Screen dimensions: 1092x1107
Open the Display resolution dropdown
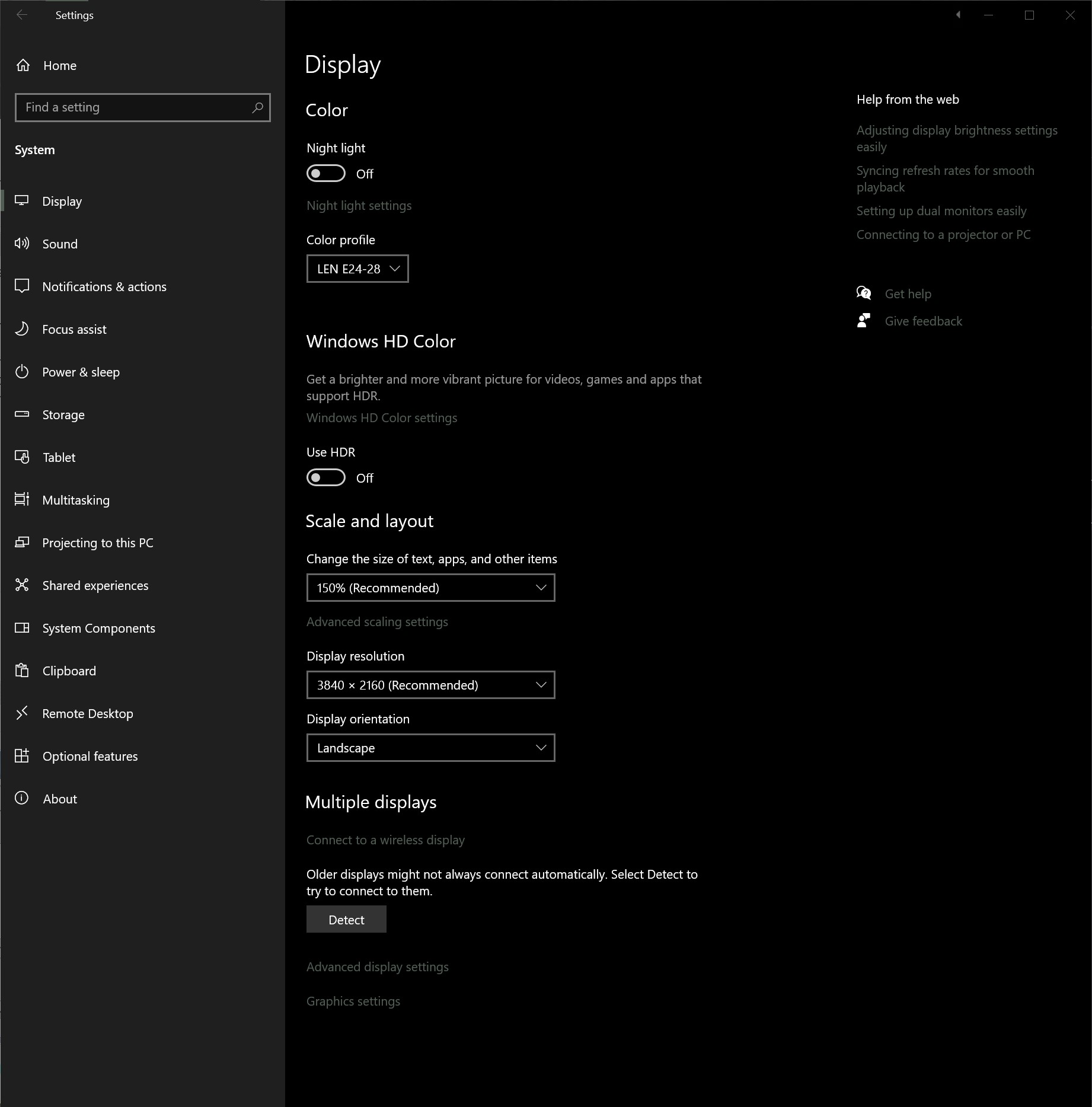pyautogui.click(x=431, y=685)
